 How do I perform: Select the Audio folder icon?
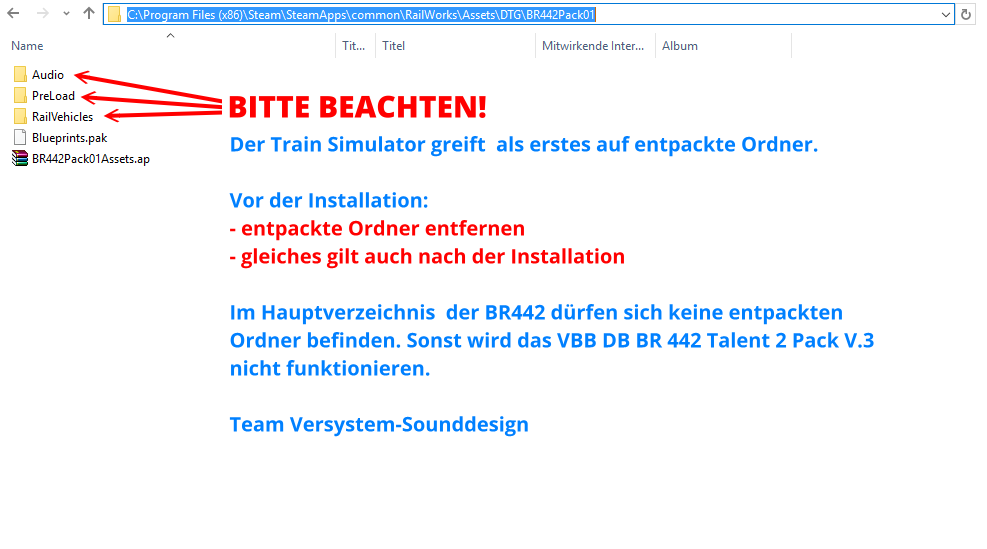(x=20, y=75)
